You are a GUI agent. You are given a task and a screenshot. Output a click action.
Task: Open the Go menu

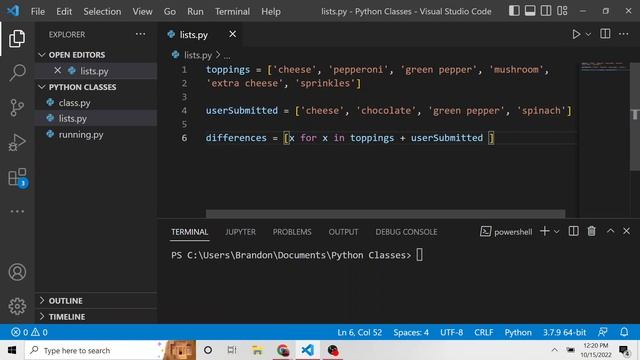coord(170,11)
